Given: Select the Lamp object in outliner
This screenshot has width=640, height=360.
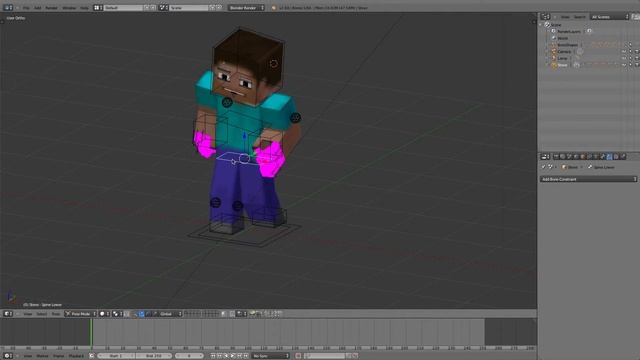Looking at the screenshot, I should 562,58.
